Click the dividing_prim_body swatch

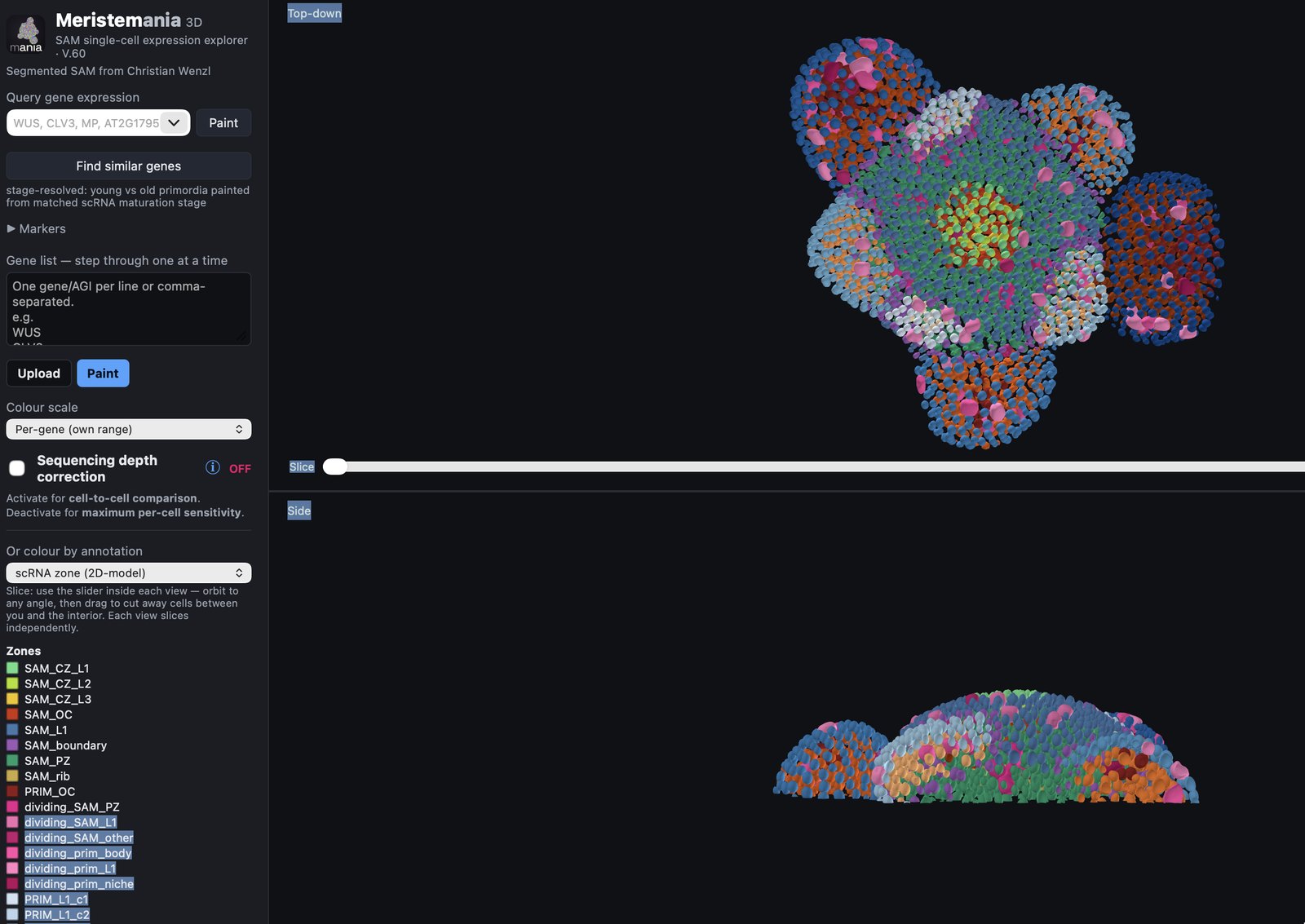[x=12, y=853]
